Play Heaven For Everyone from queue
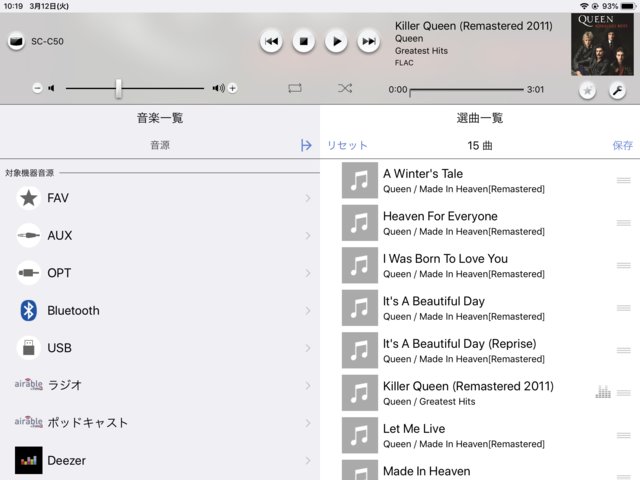Image resolution: width=640 pixels, height=480 pixels. coord(480,223)
